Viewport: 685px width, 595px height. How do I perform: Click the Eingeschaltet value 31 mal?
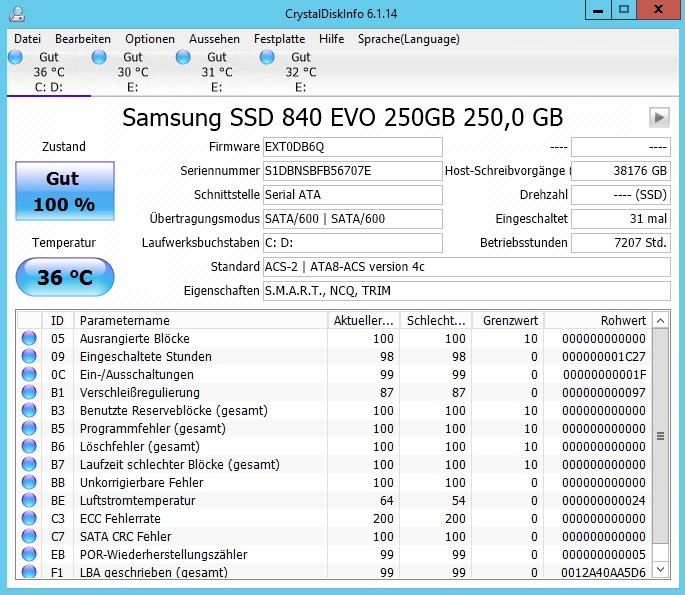coord(621,219)
